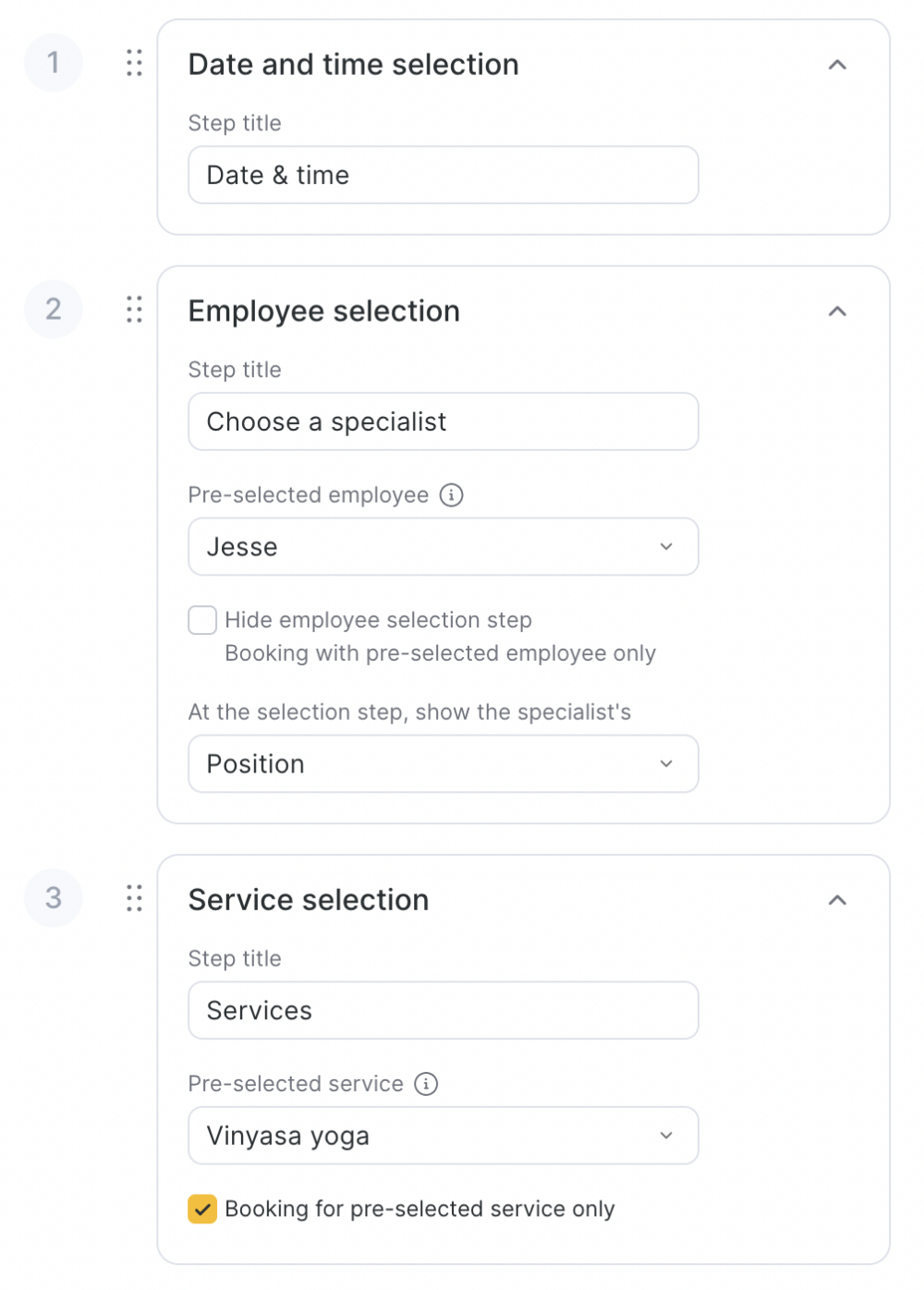
Task: Click drag handle for Date and time selection
Action: [x=134, y=63]
